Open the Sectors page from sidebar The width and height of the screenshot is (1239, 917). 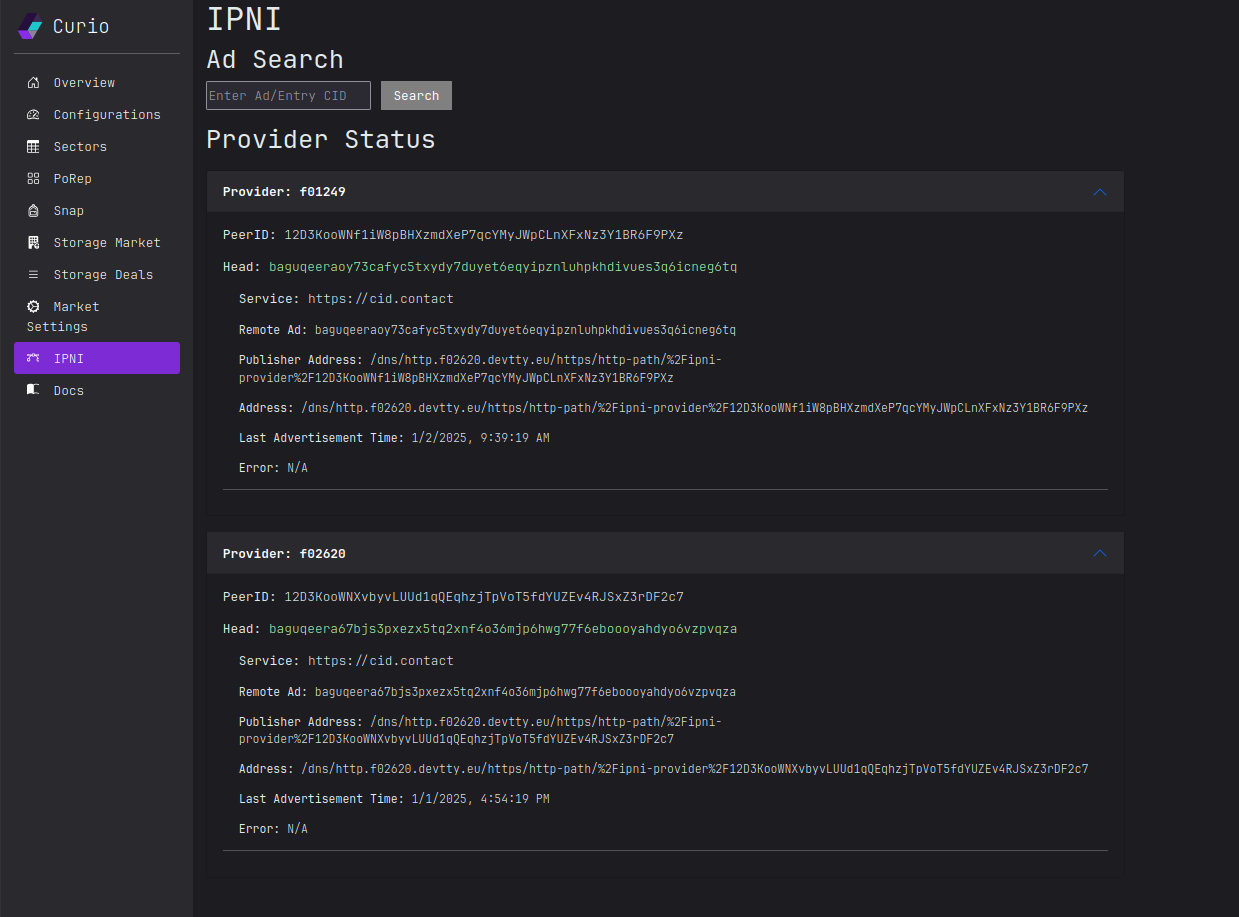pyautogui.click(x=80, y=147)
